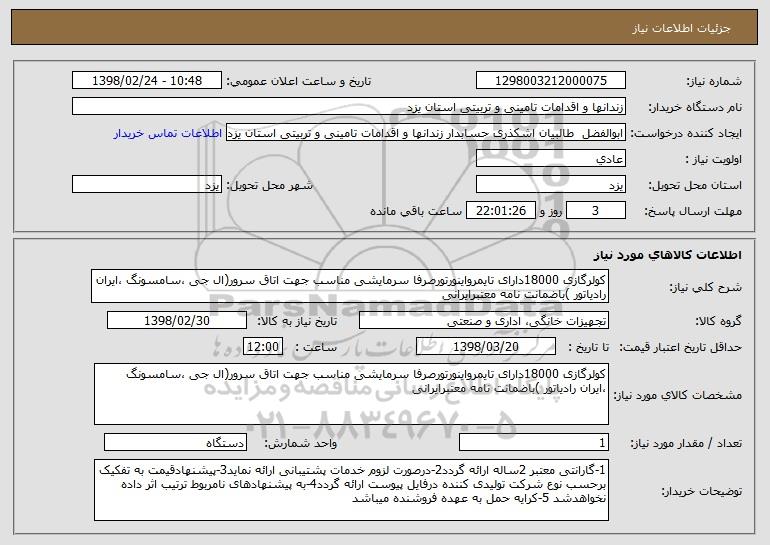
Task: Click the مشخصات کالای مورد نیاز text area
Action: [351, 394]
